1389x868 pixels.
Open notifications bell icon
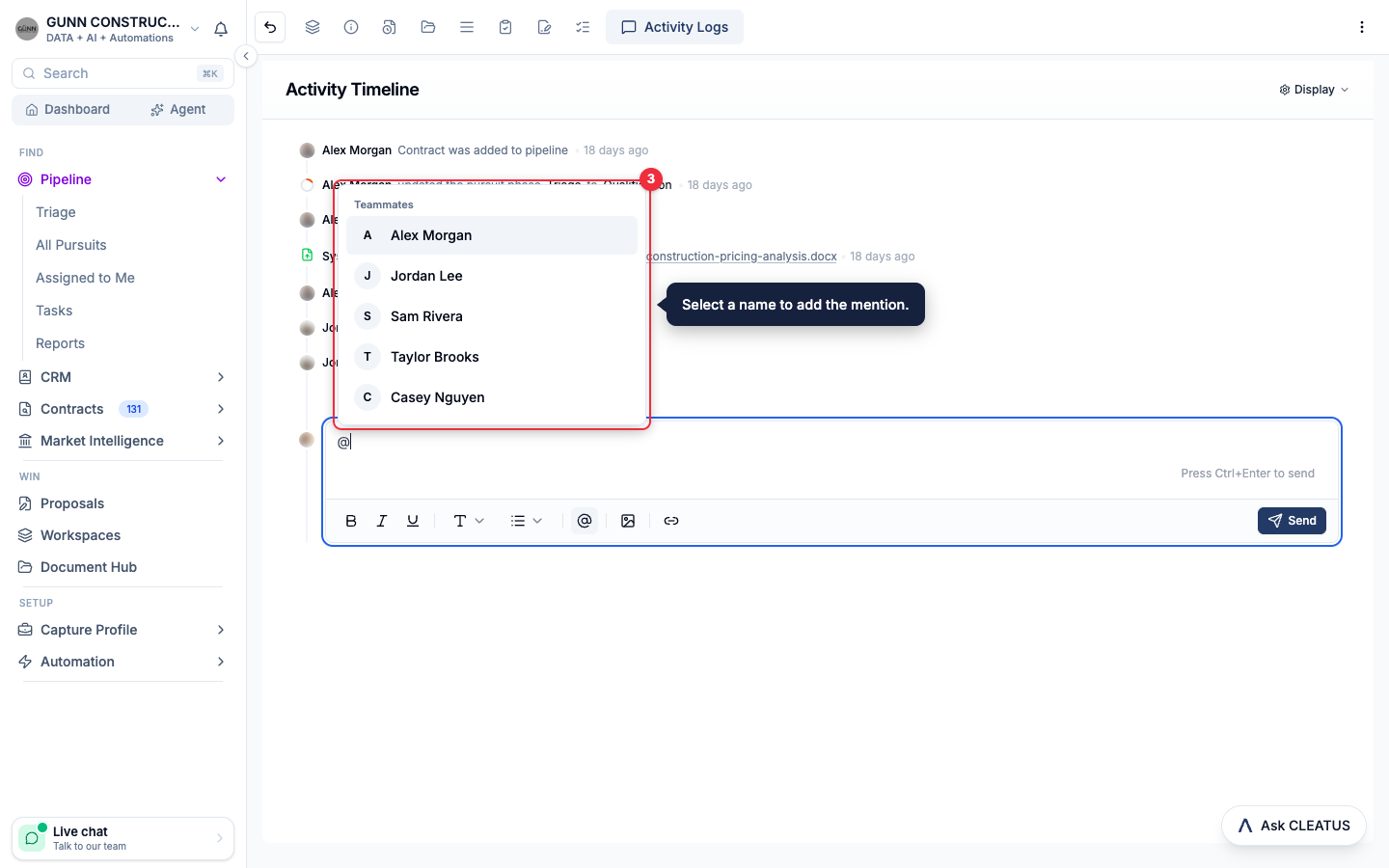[x=221, y=29]
